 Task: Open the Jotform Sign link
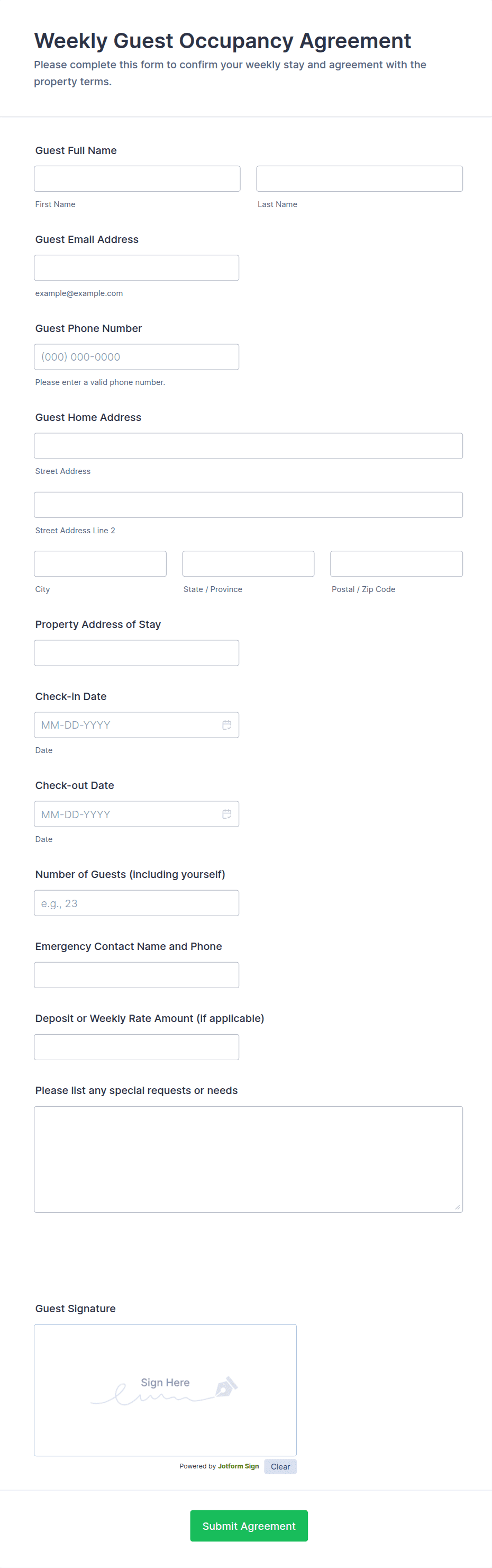(x=239, y=1466)
